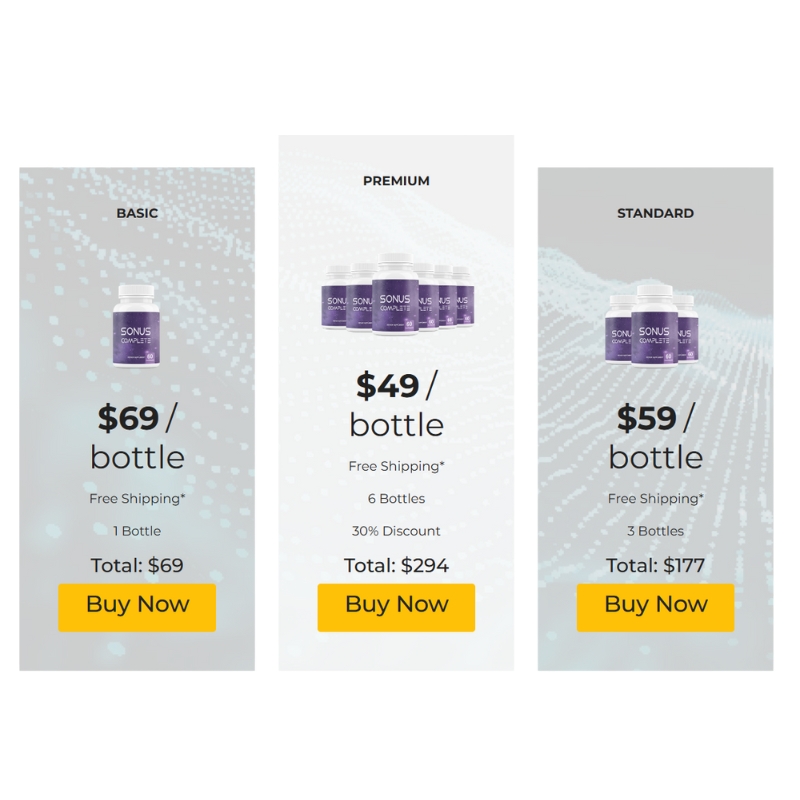Click the PREMIUM plan heading
The width and height of the screenshot is (800, 800).
click(396, 181)
